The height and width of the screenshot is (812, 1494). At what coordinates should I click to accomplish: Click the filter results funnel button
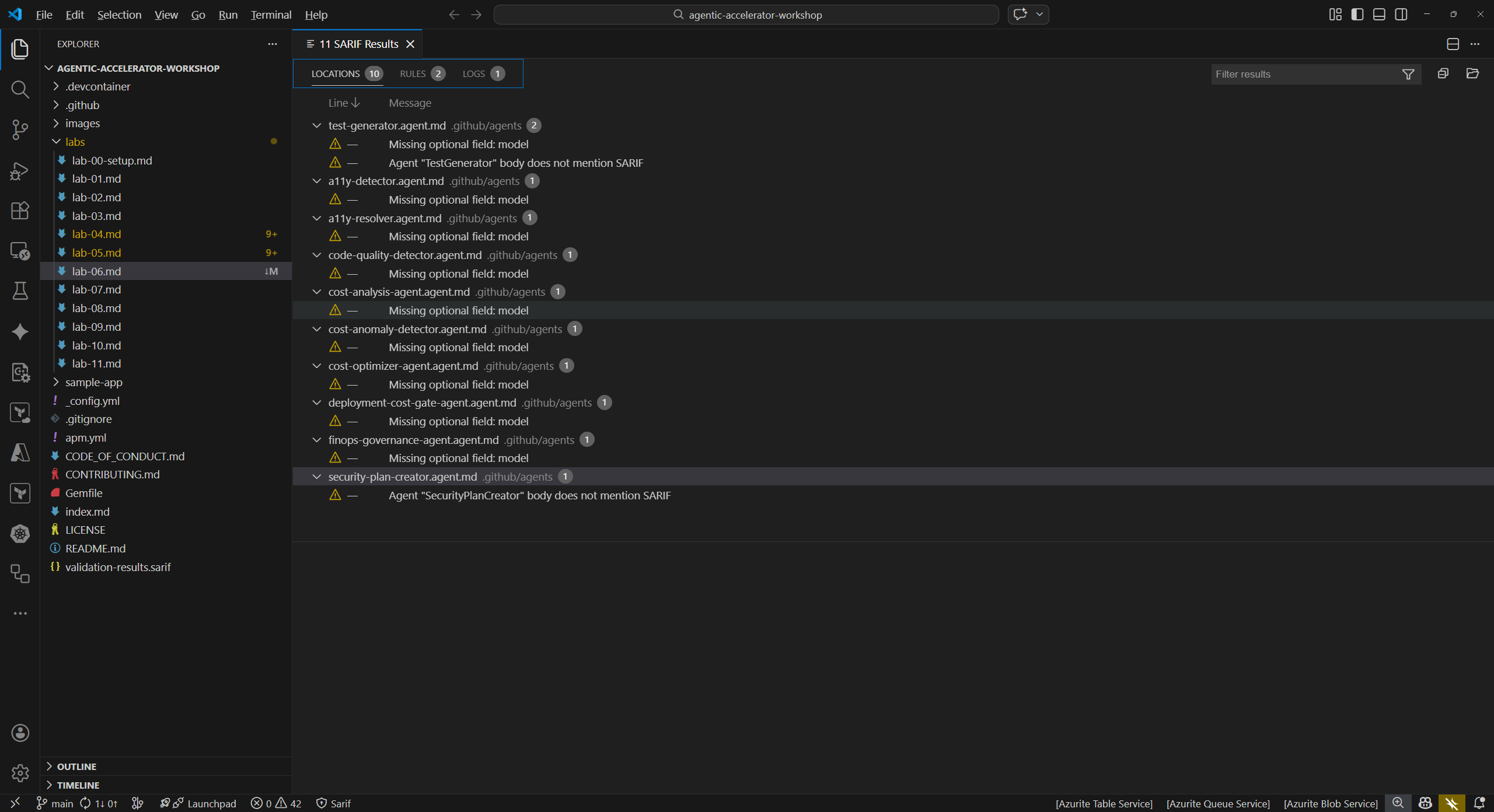click(x=1408, y=74)
